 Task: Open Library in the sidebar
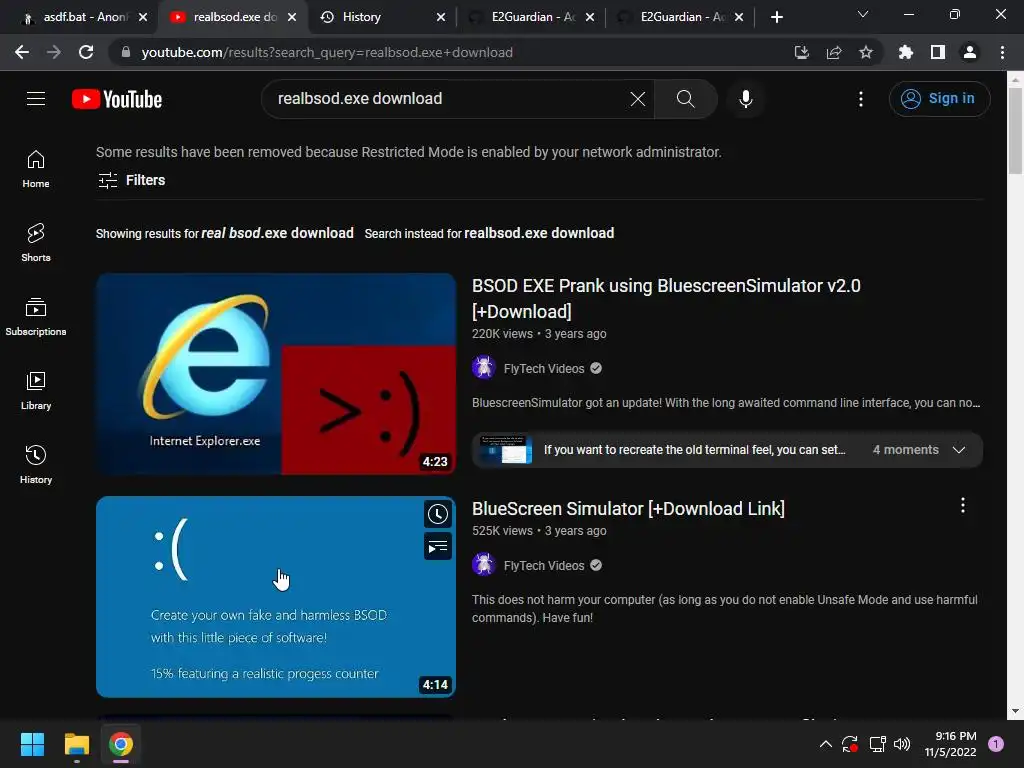pyautogui.click(x=36, y=391)
